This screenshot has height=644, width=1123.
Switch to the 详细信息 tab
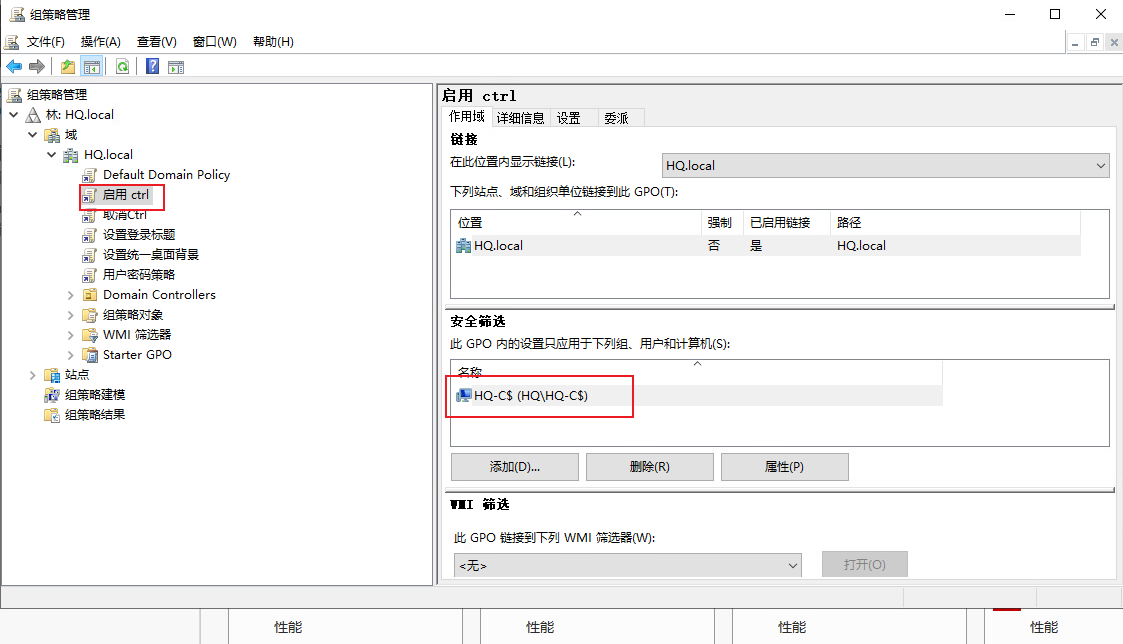tap(521, 118)
